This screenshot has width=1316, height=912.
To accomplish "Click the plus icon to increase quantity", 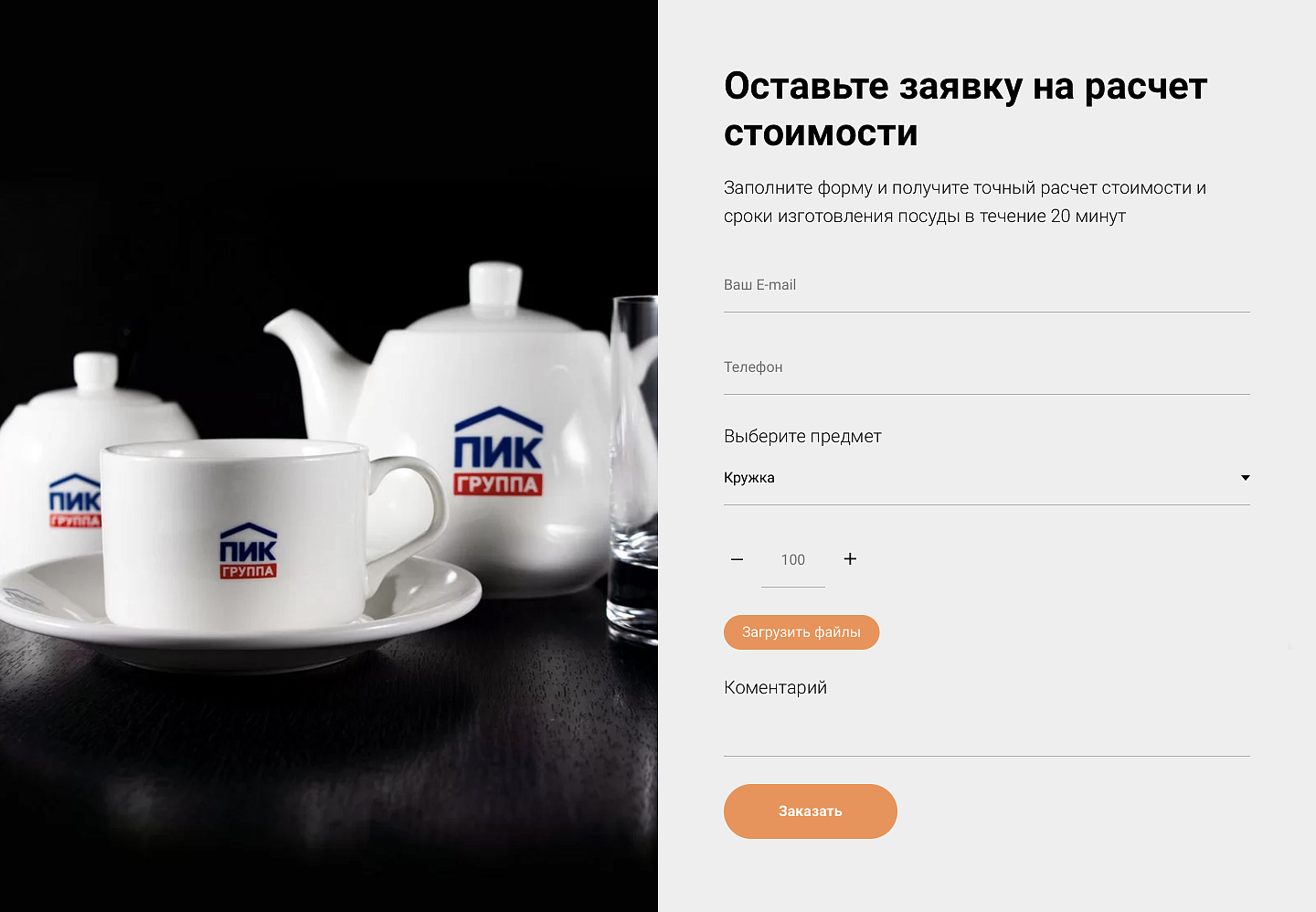I will coord(850,559).
